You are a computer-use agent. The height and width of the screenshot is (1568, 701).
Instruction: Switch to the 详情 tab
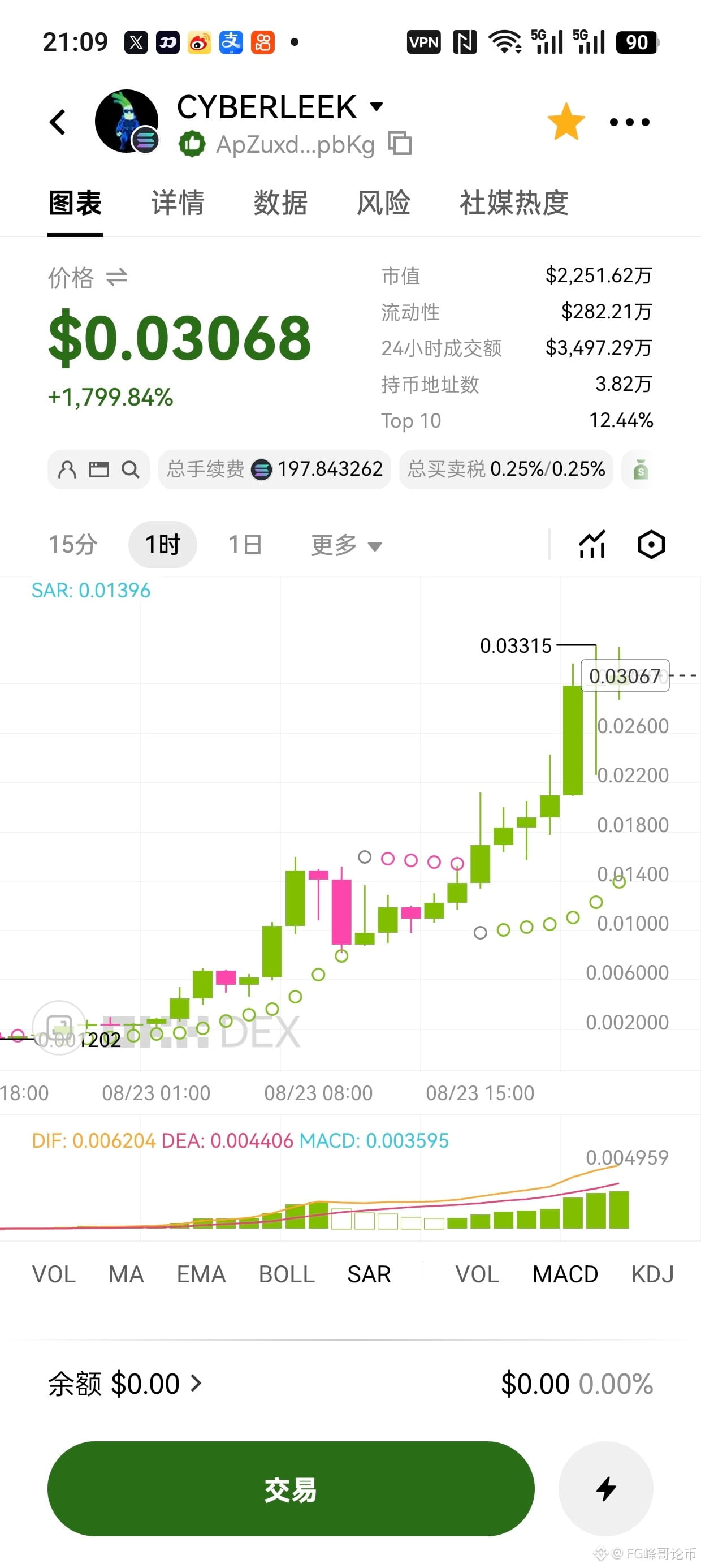point(178,203)
